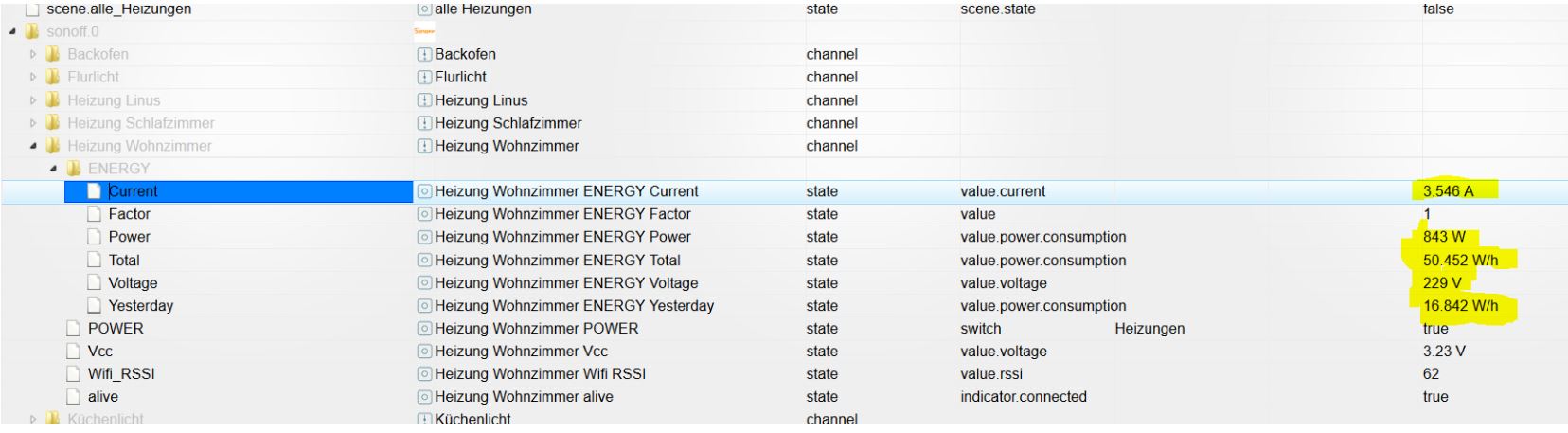Click the ENERGY folder icon
1568x433 pixels.
click(x=74, y=169)
